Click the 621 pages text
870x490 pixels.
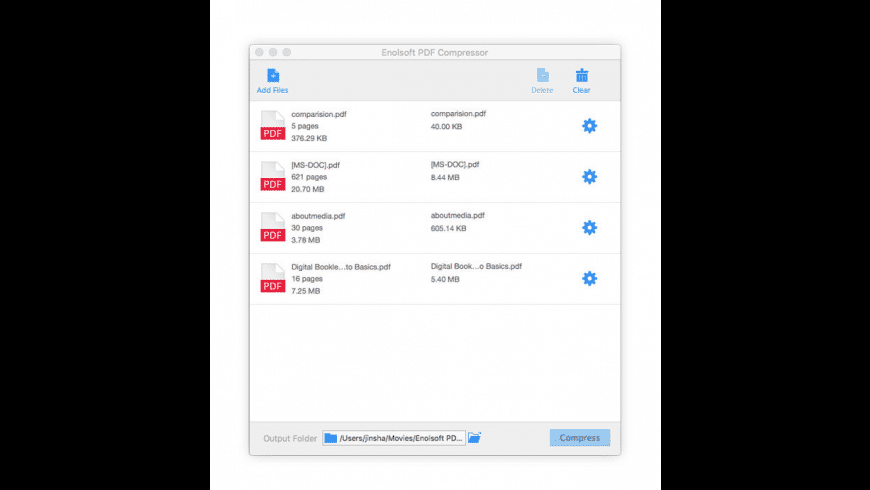pyautogui.click(x=309, y=177)
